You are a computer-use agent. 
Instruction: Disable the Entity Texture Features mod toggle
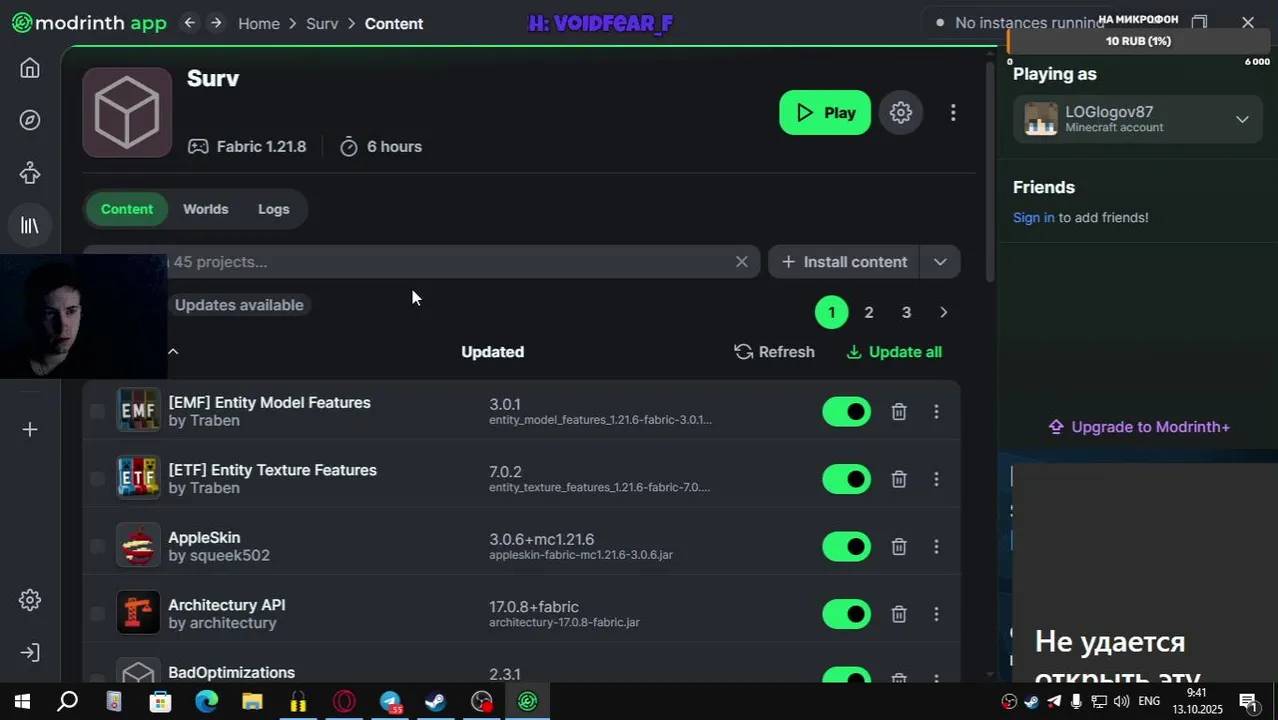(x=847, y=479)
